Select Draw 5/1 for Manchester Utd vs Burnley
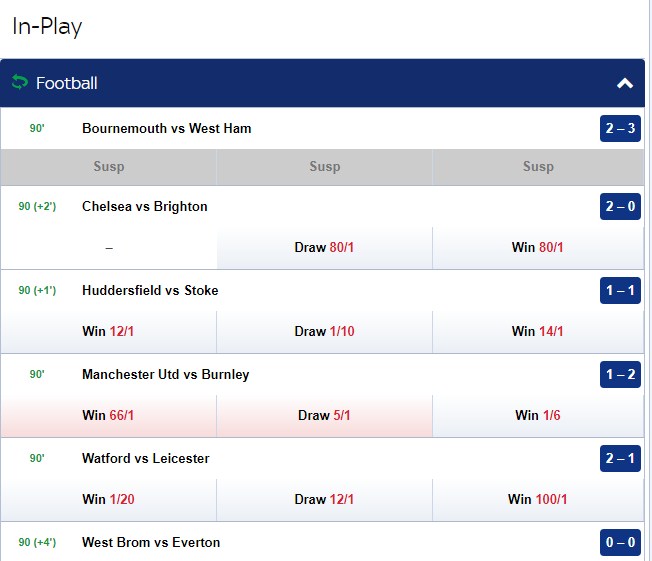Image resolution: width=652 pixels, height=561 pixels. (324, 416)
